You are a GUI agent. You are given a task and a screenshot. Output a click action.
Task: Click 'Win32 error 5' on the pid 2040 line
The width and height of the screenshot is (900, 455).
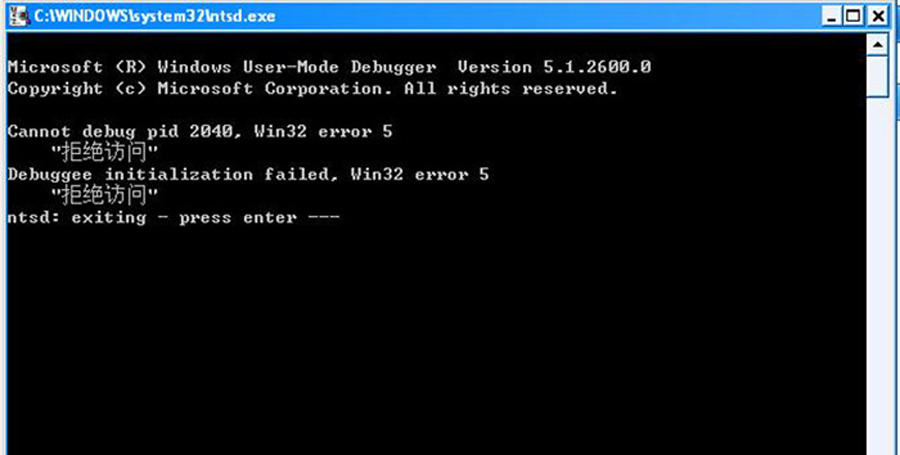[323, 132]
